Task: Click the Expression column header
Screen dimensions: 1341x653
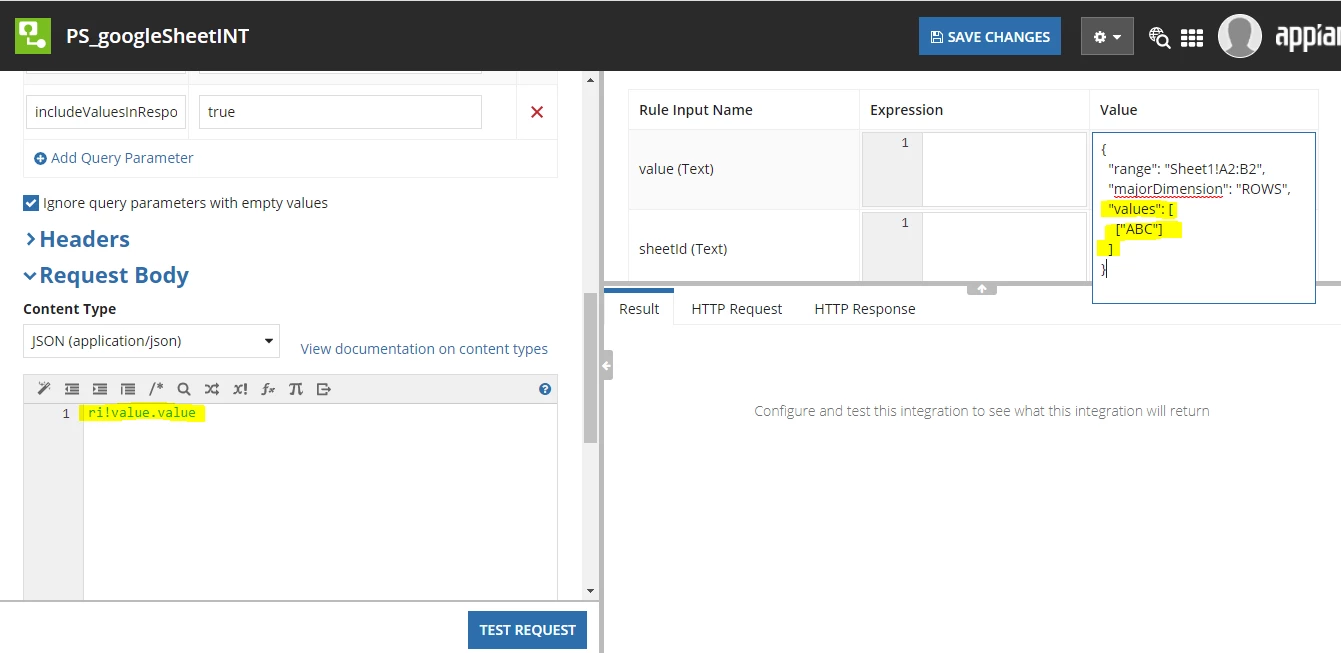Action: pos(906,110)
